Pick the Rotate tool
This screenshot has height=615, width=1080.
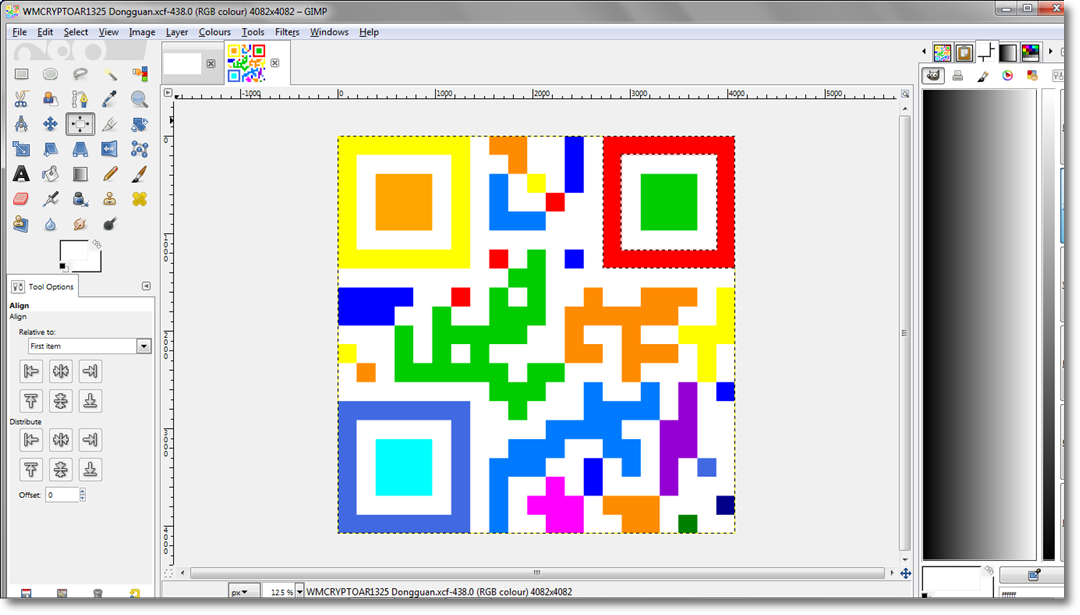[x=139, y=124]
